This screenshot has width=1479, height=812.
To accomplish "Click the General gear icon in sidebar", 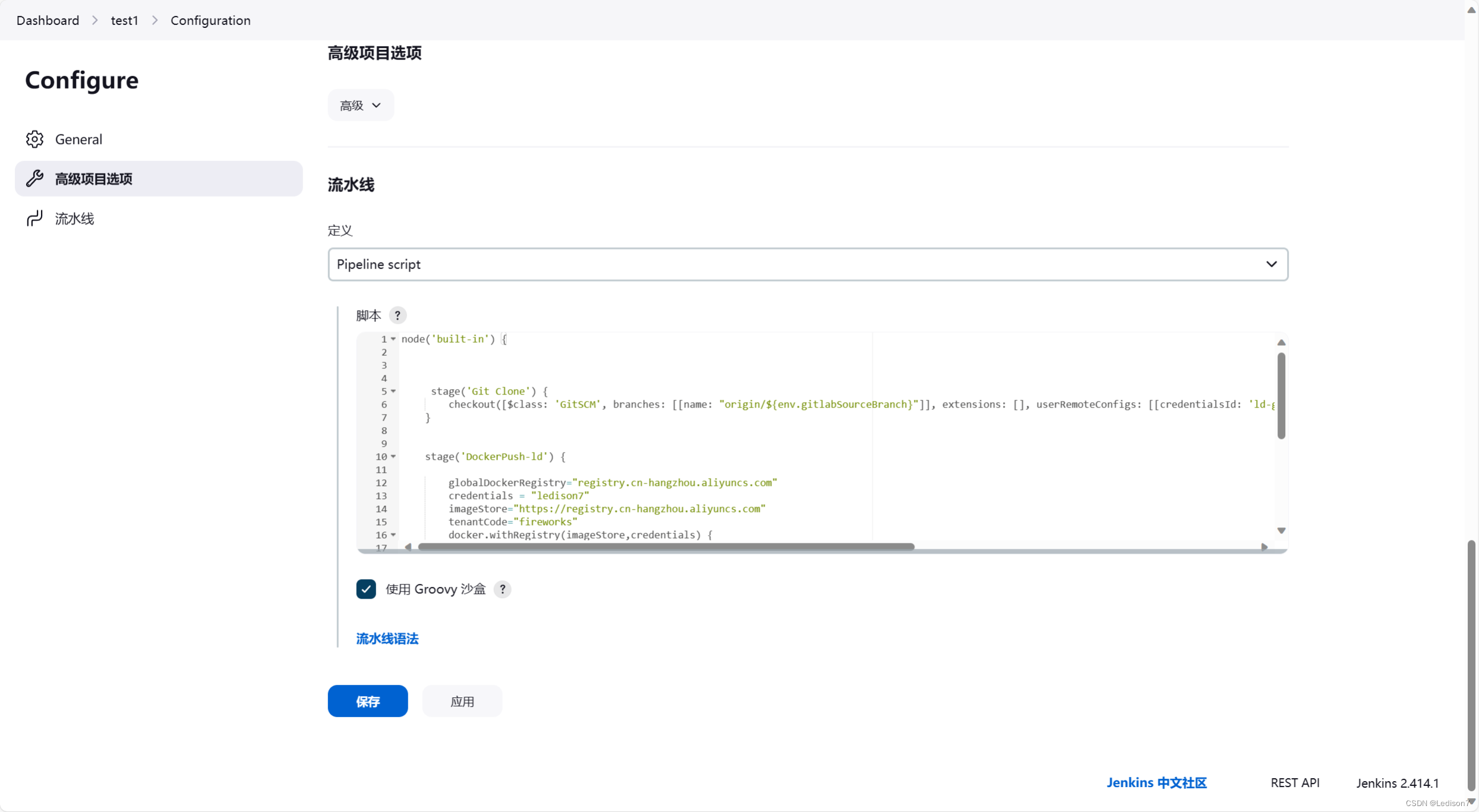I will coord(34,139).
